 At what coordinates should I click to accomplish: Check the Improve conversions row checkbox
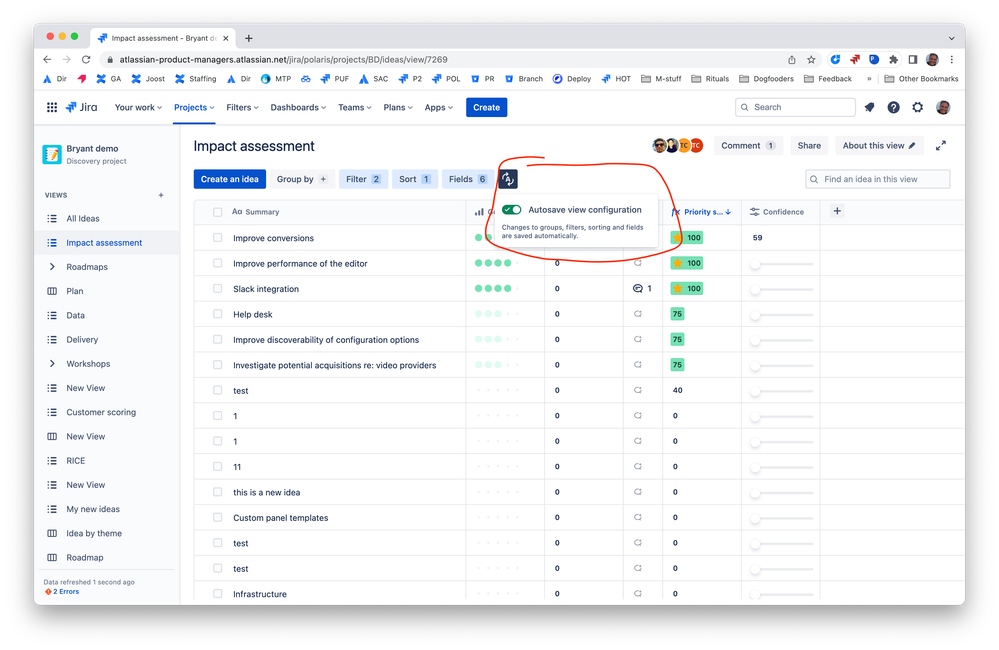[217, 238]
